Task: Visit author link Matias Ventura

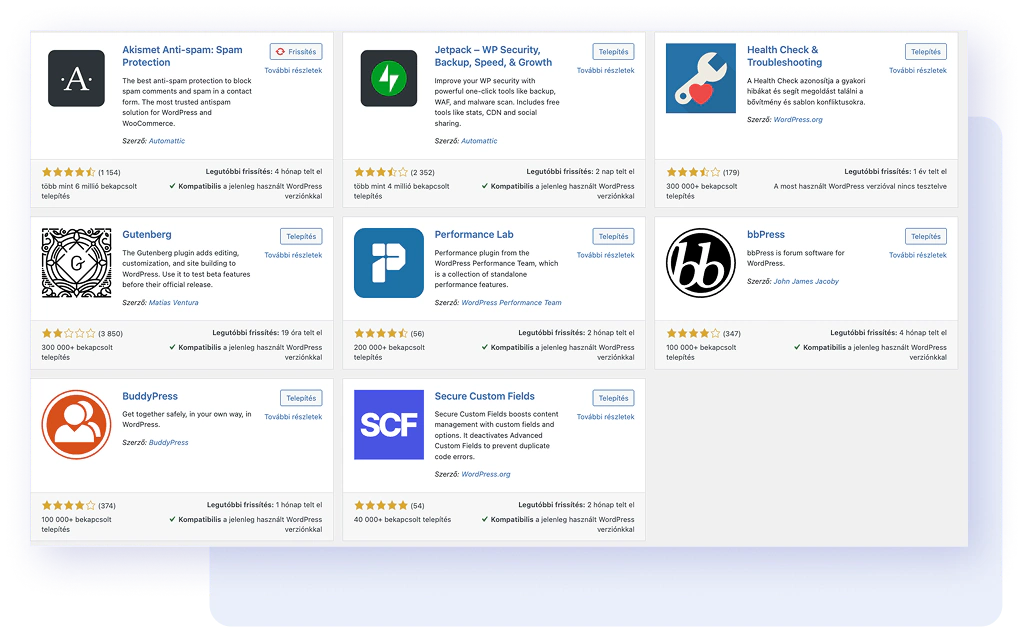Action: [173, 302]
